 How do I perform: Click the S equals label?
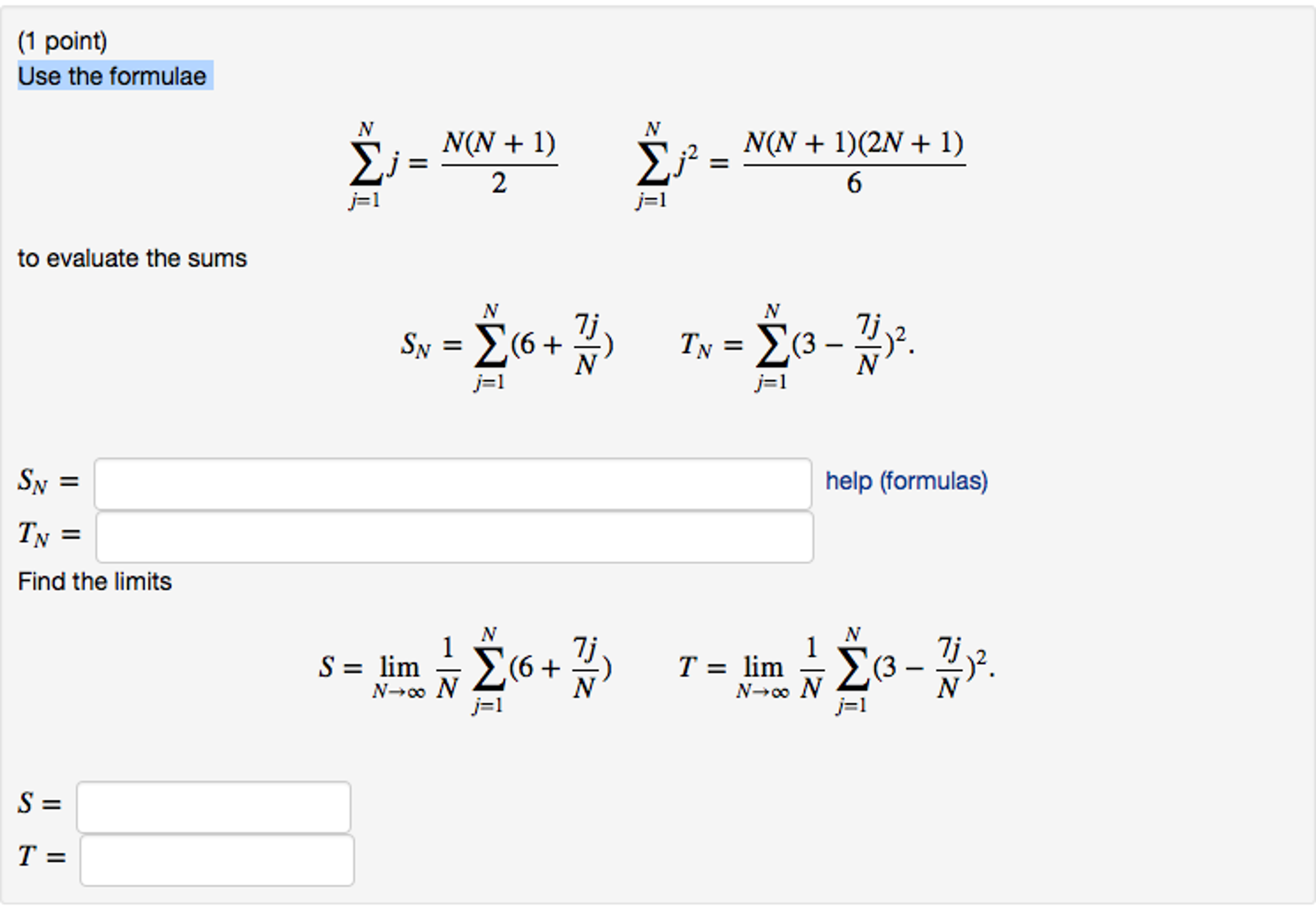click(x=39, y=803)
